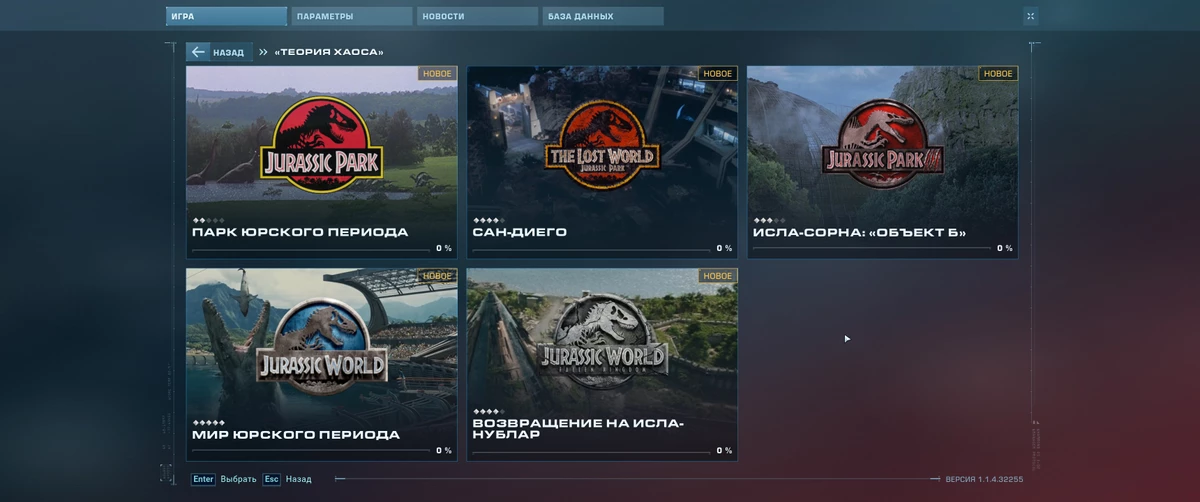
Task: Select the Jurassic World logo card
Action: tap(322, 364)
